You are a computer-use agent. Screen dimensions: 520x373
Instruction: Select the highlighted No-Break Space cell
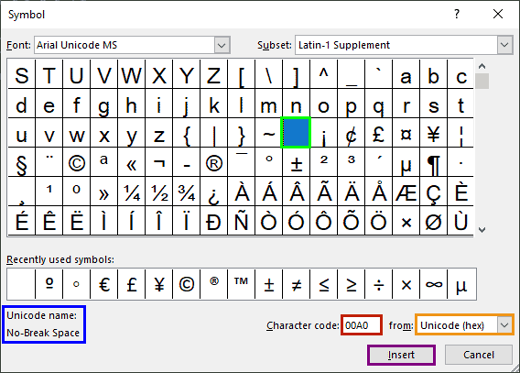tap(296, 132)
